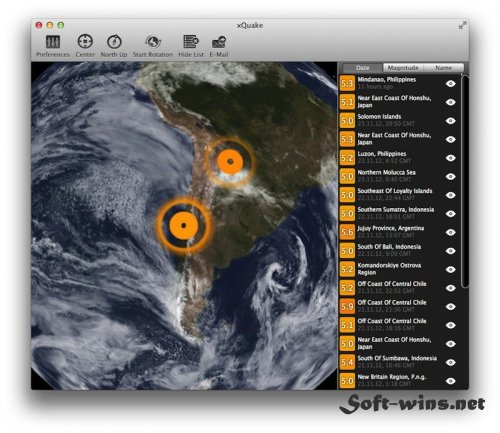Toggle eye icon for 5.9 Central Chile quake

pos(451,307)
